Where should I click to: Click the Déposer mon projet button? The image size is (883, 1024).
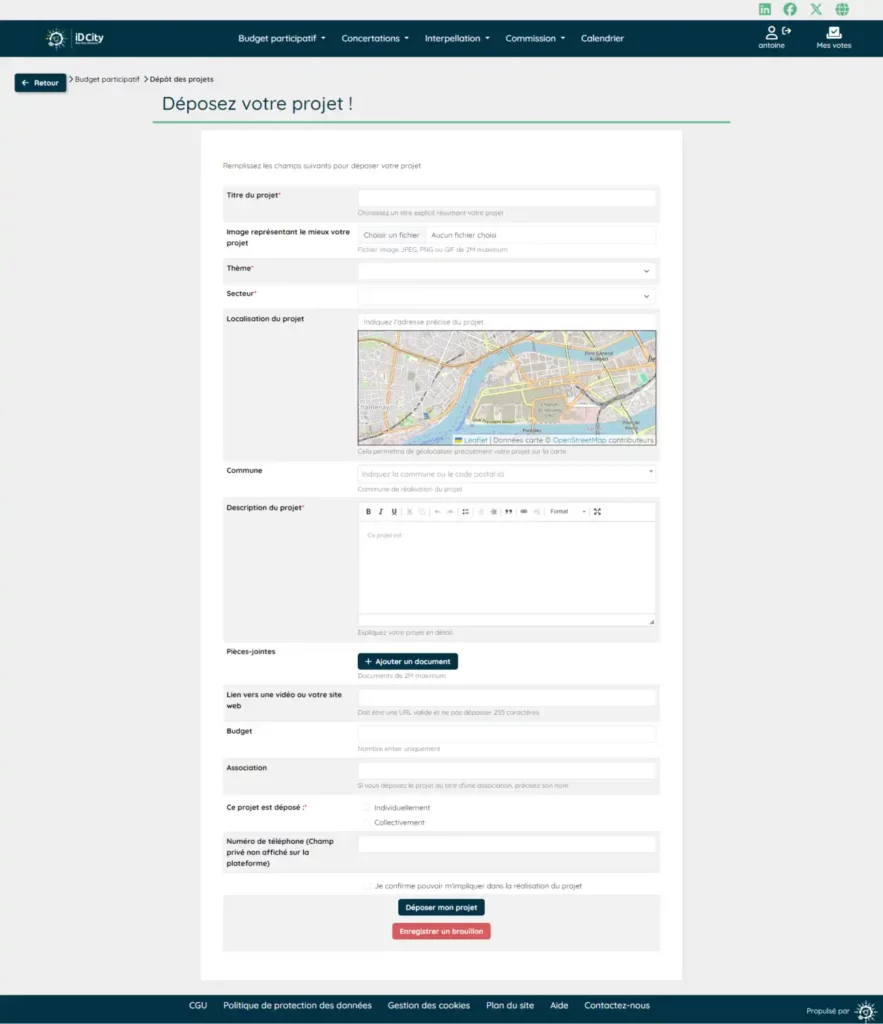pos(442,908)
